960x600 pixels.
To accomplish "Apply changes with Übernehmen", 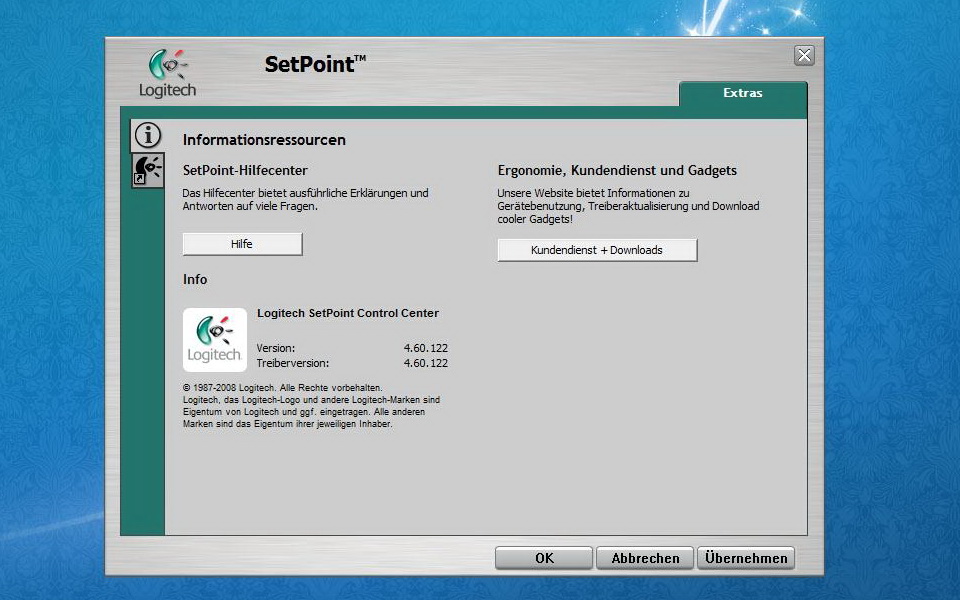I will [x=746, y=558].
